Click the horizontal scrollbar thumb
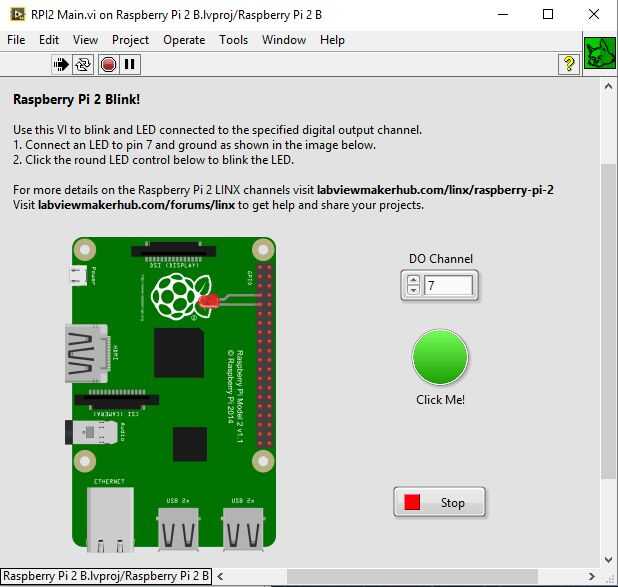Image resolution: width=618 pixels, height=587 pixels. coord(412,577)
